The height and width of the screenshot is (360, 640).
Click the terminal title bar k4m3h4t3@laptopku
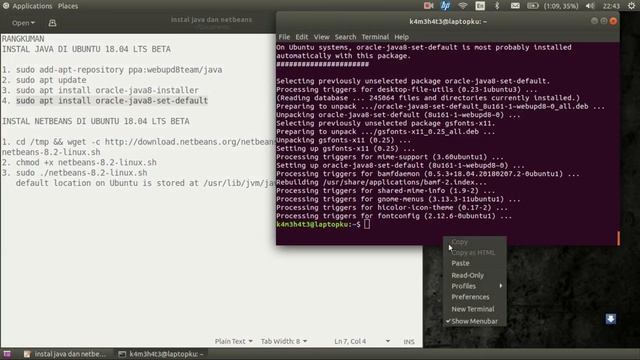[448, 22]
